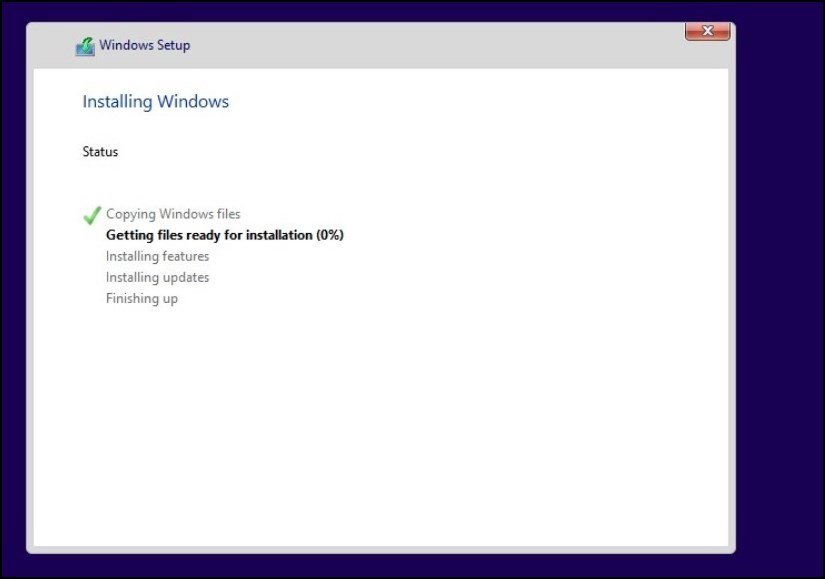Click 'Finishing up' status line

click(x=142, y=298)
